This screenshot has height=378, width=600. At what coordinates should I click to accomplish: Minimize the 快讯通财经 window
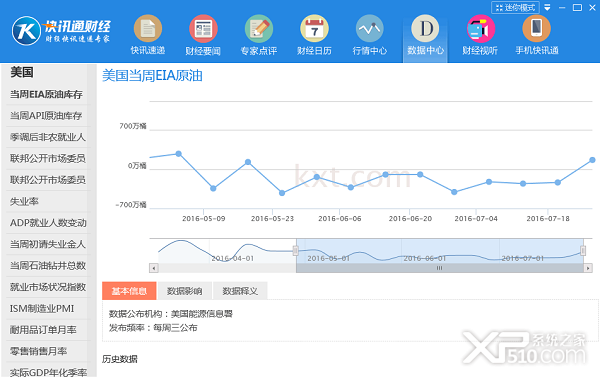(x=562, y=7)
